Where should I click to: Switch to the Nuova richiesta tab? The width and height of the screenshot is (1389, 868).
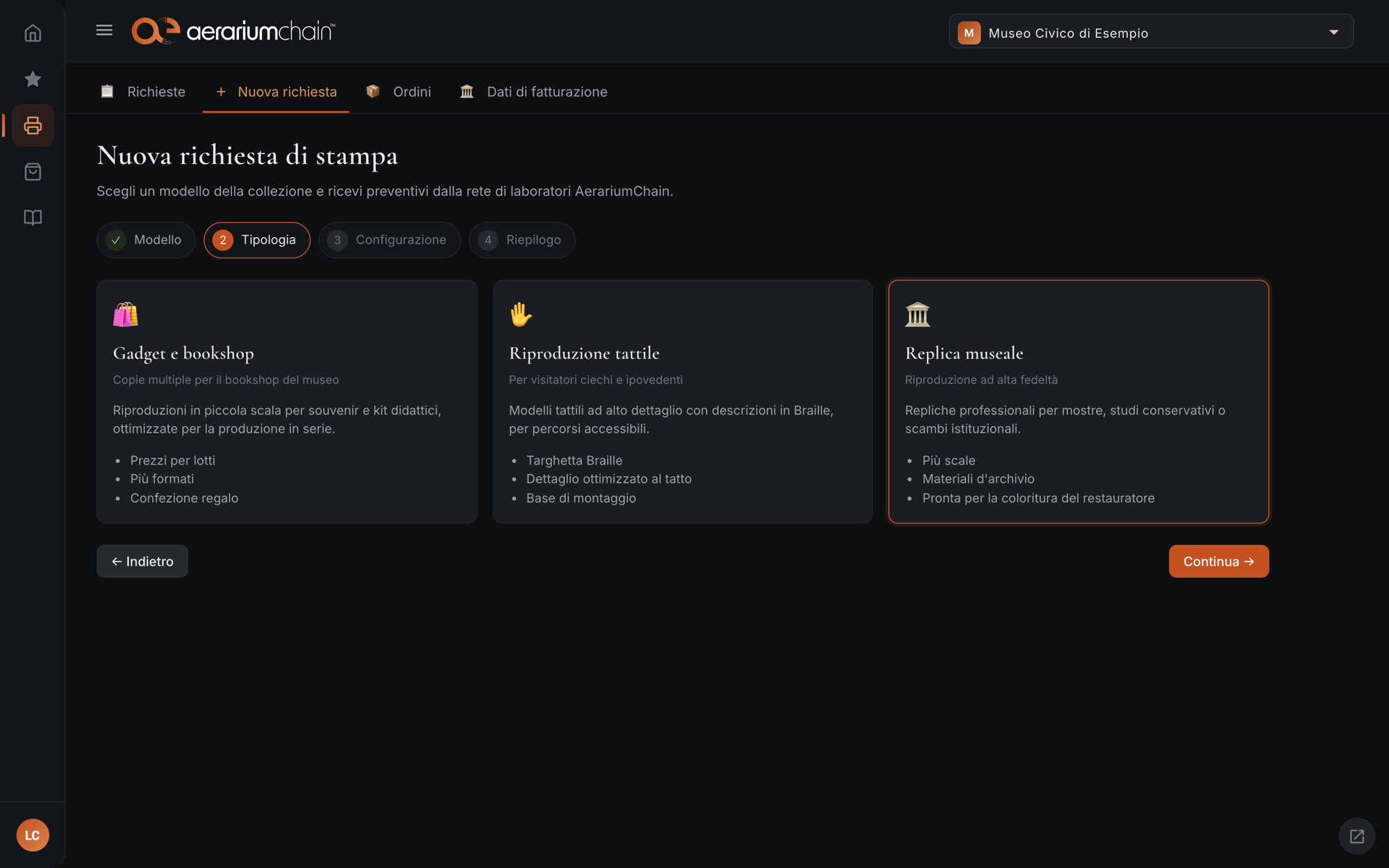276,92
